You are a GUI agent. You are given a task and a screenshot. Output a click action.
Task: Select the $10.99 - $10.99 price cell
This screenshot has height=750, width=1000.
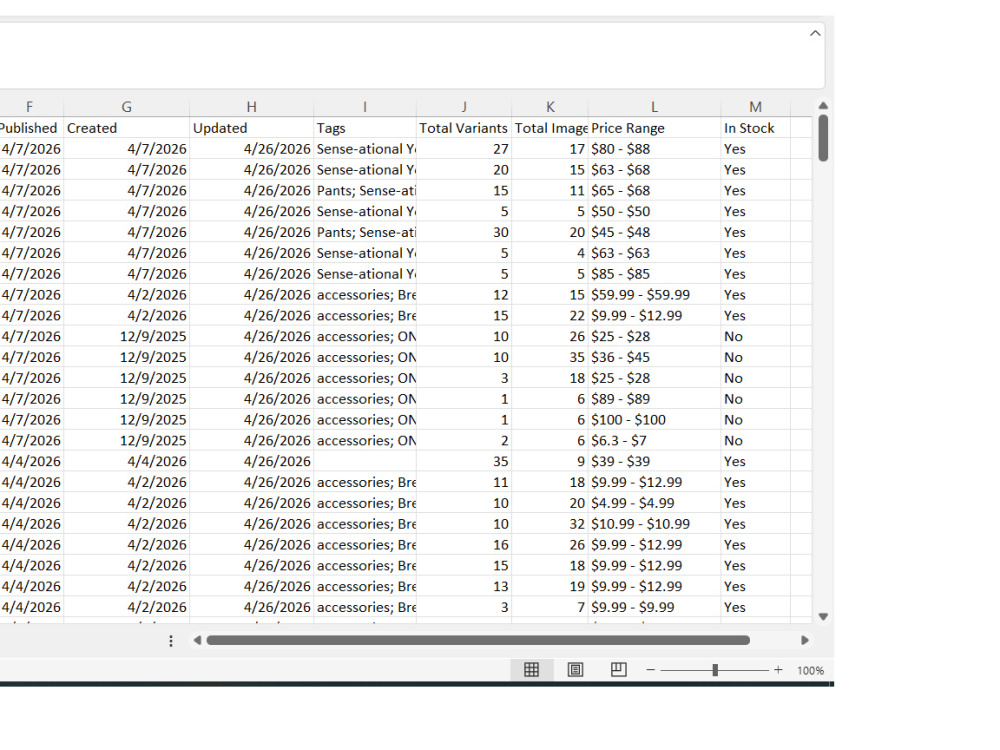pyautogui.click(x=654, y=524)
